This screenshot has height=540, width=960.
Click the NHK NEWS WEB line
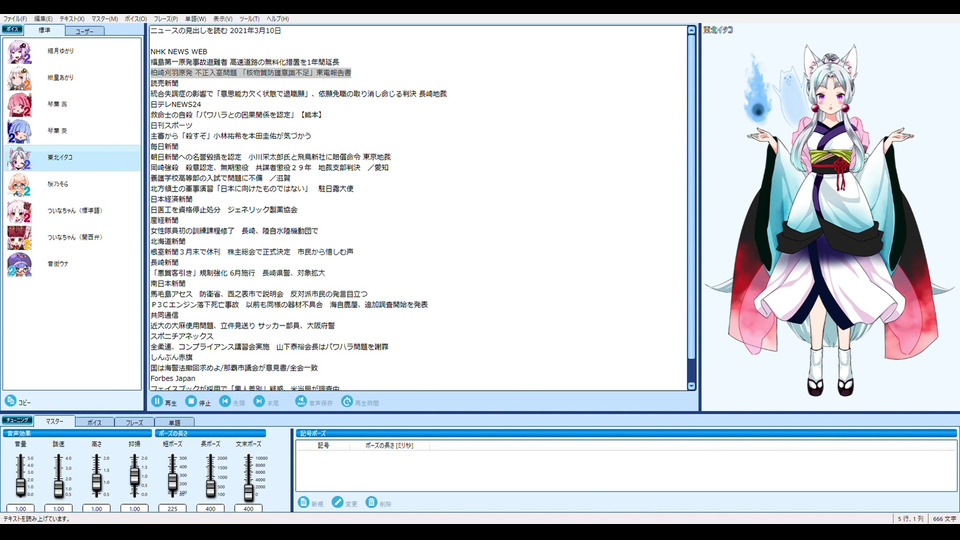point(179,52)
